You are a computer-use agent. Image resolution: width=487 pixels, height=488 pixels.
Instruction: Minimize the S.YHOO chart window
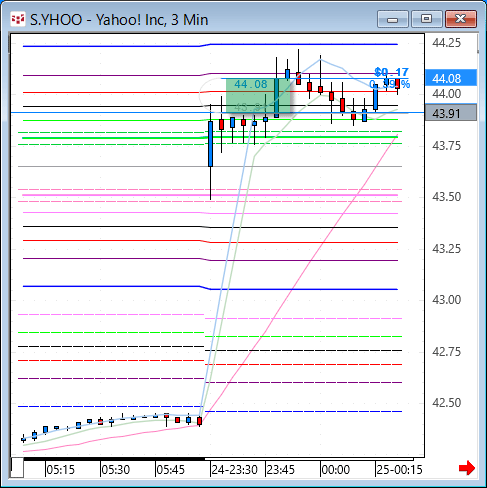coord(393,19)
